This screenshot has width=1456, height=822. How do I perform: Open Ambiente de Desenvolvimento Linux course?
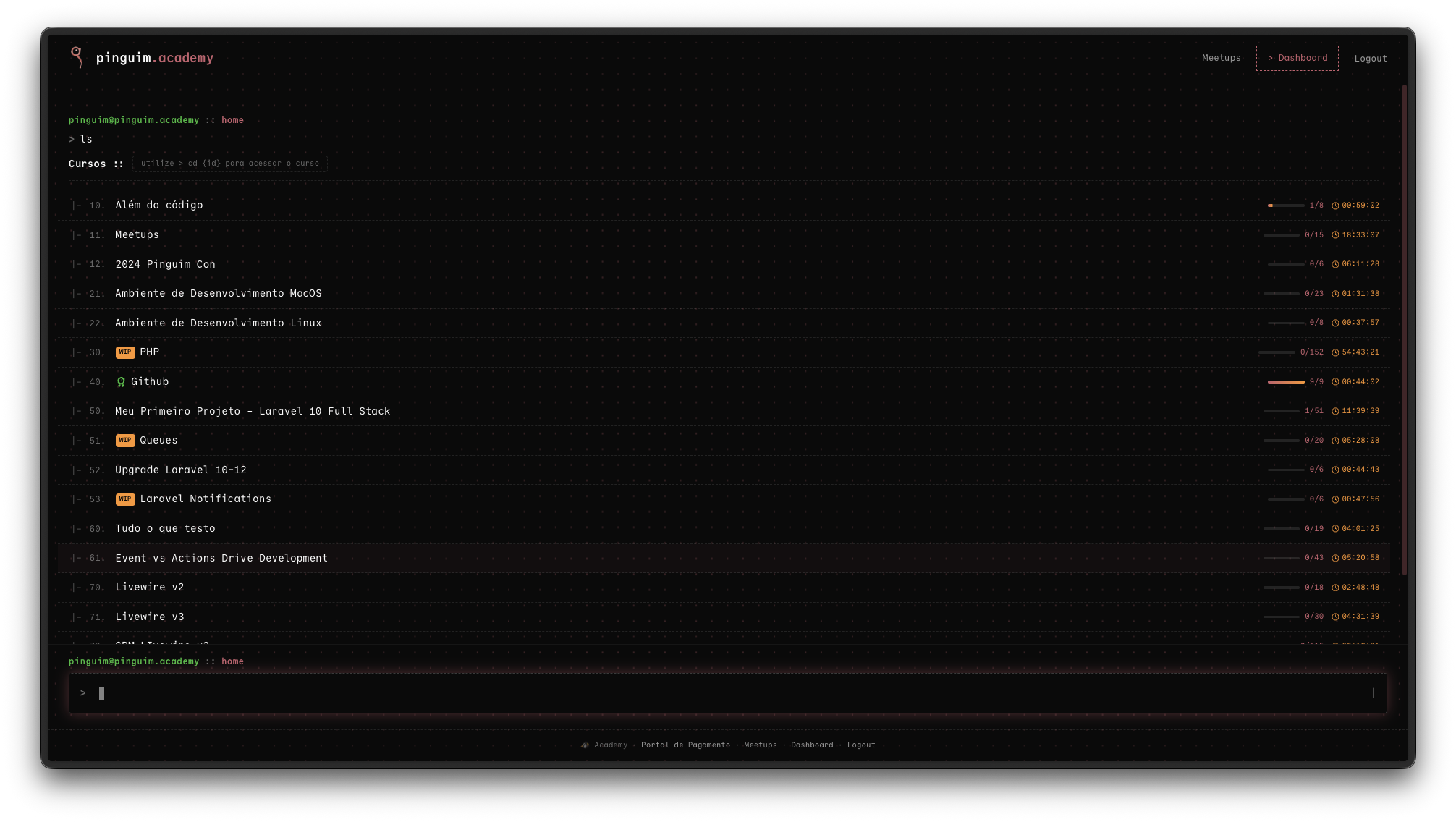click(x=219, y=323)
